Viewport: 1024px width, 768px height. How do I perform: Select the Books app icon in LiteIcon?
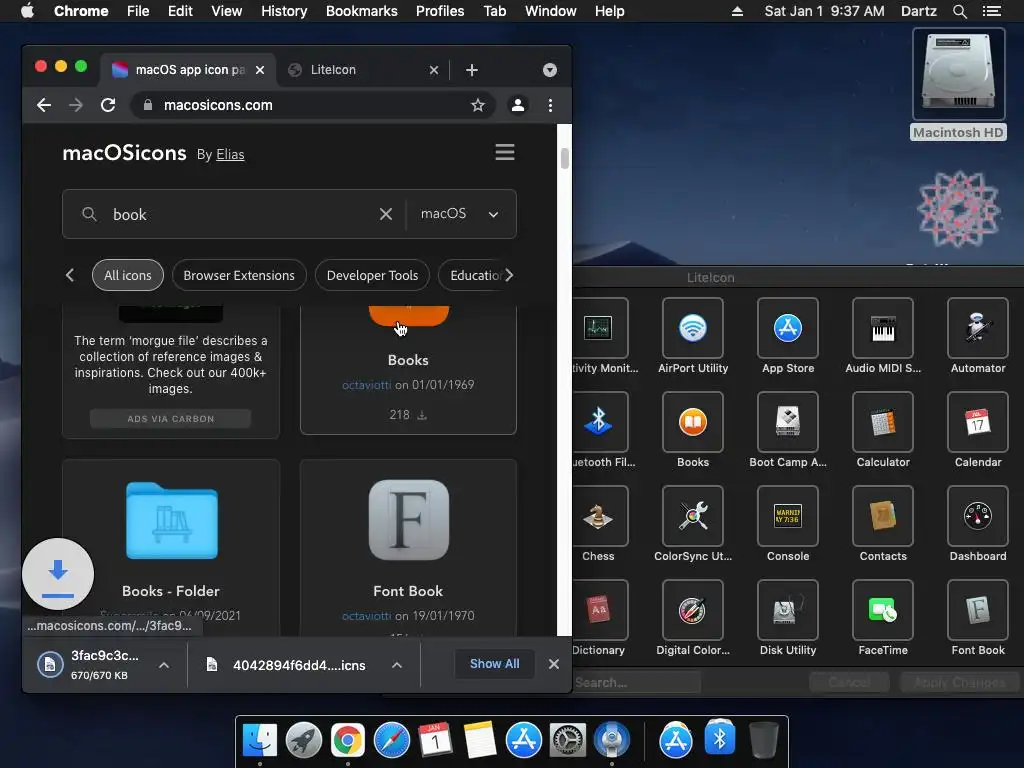point(692,422)
